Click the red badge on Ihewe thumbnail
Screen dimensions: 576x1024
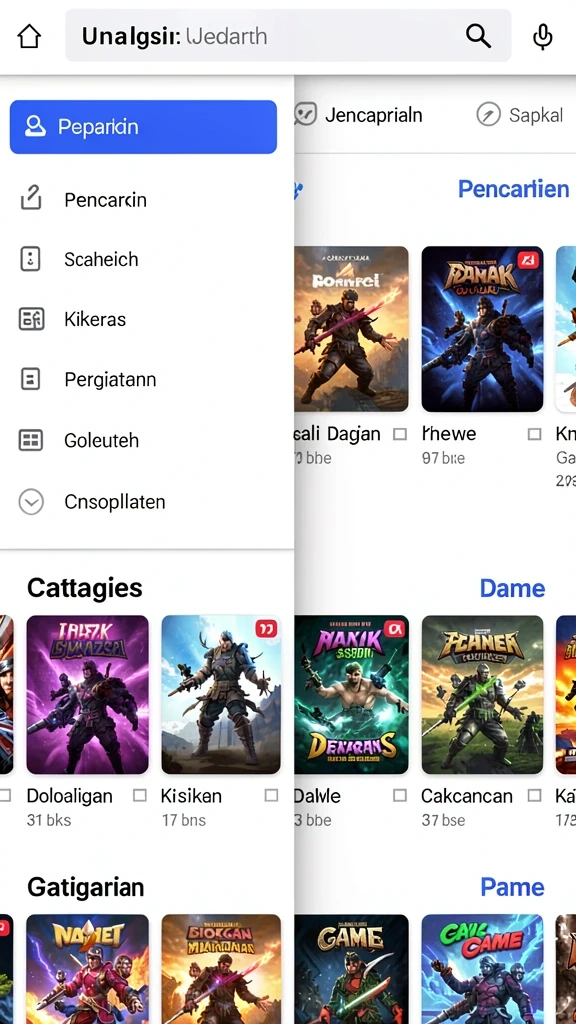pyautogui.click(x=526, y=261)
